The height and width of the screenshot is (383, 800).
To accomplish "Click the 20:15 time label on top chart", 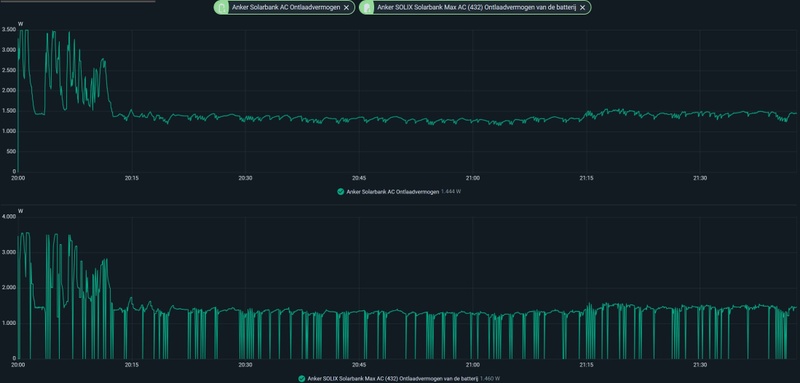I will click(x=132, y=178).
